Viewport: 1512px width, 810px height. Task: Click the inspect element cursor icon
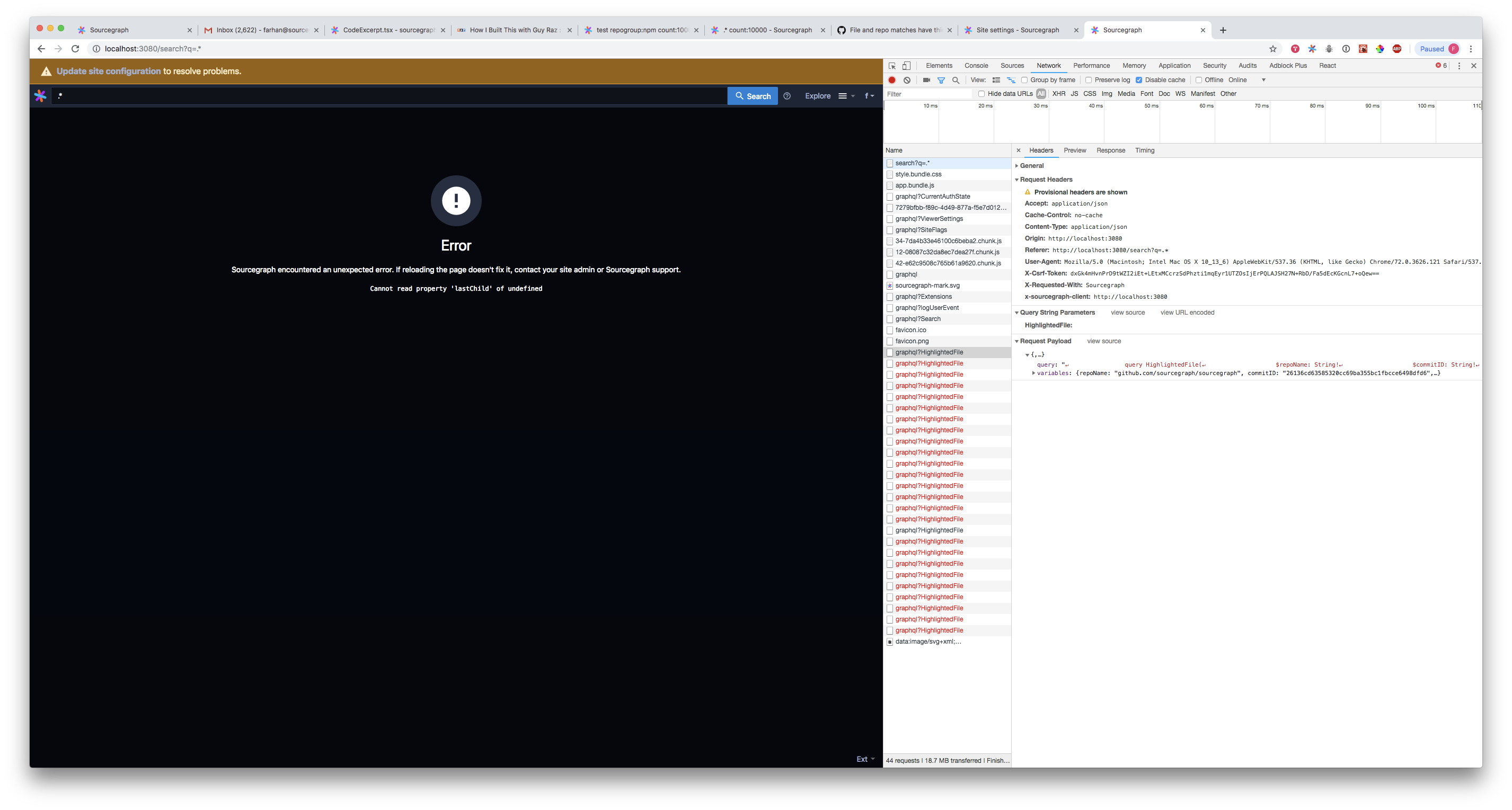pyautogui.click(x=892, y=66)
